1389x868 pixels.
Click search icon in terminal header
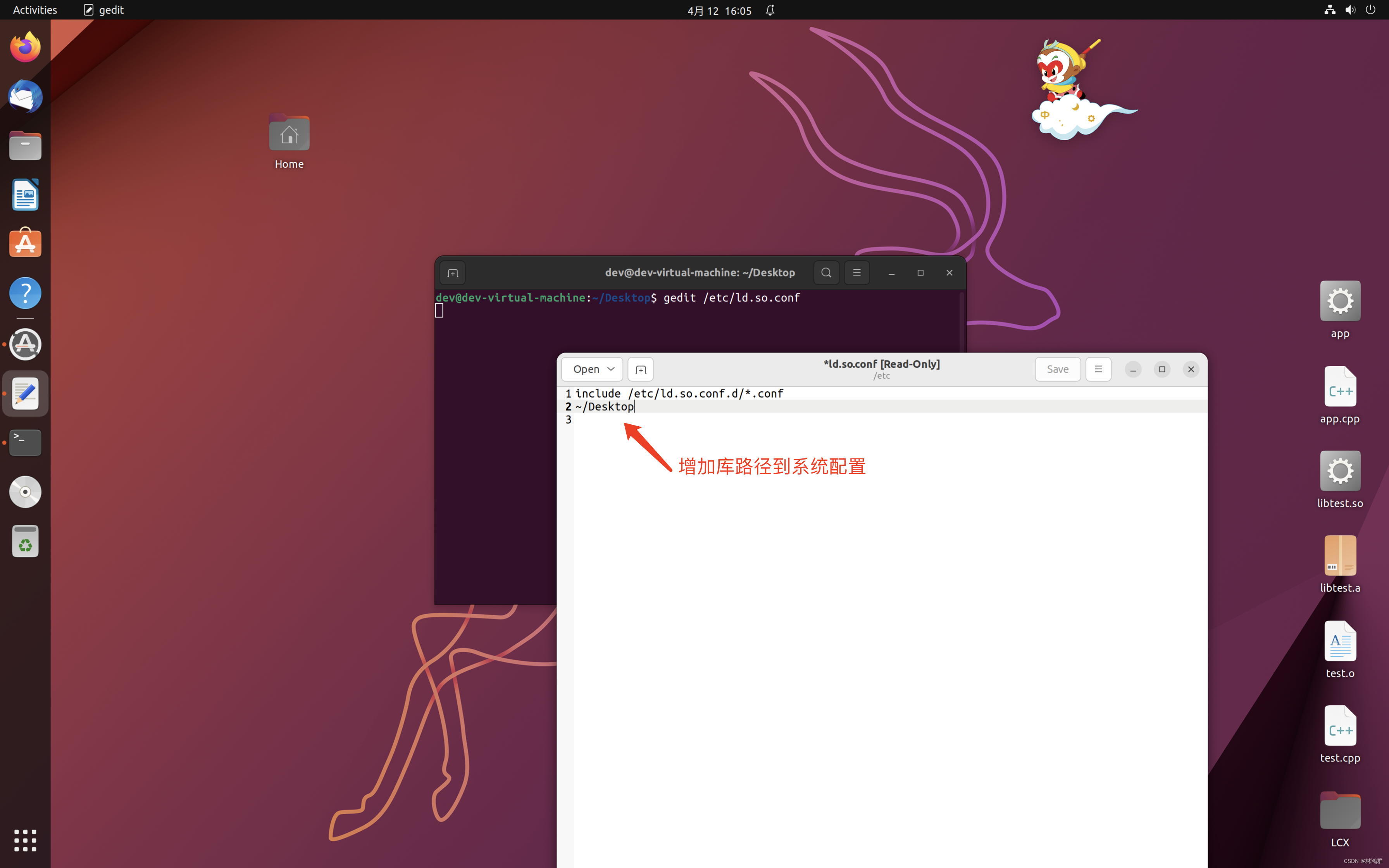pyautogui.click(x=827, y=273)
